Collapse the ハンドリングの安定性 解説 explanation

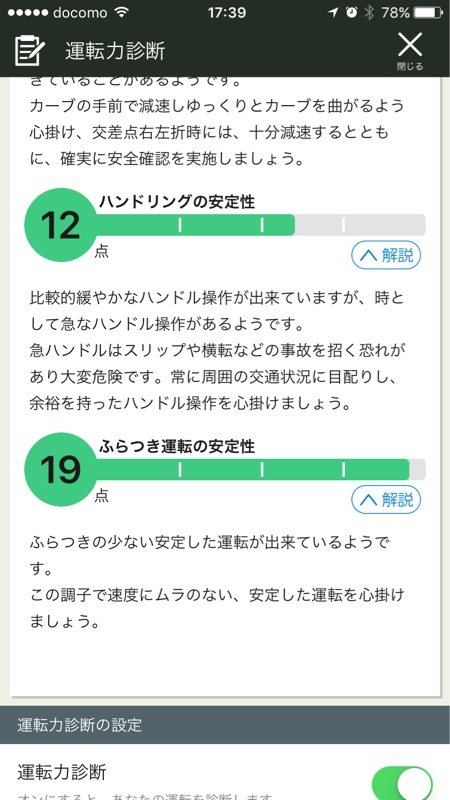coord(386,255)
